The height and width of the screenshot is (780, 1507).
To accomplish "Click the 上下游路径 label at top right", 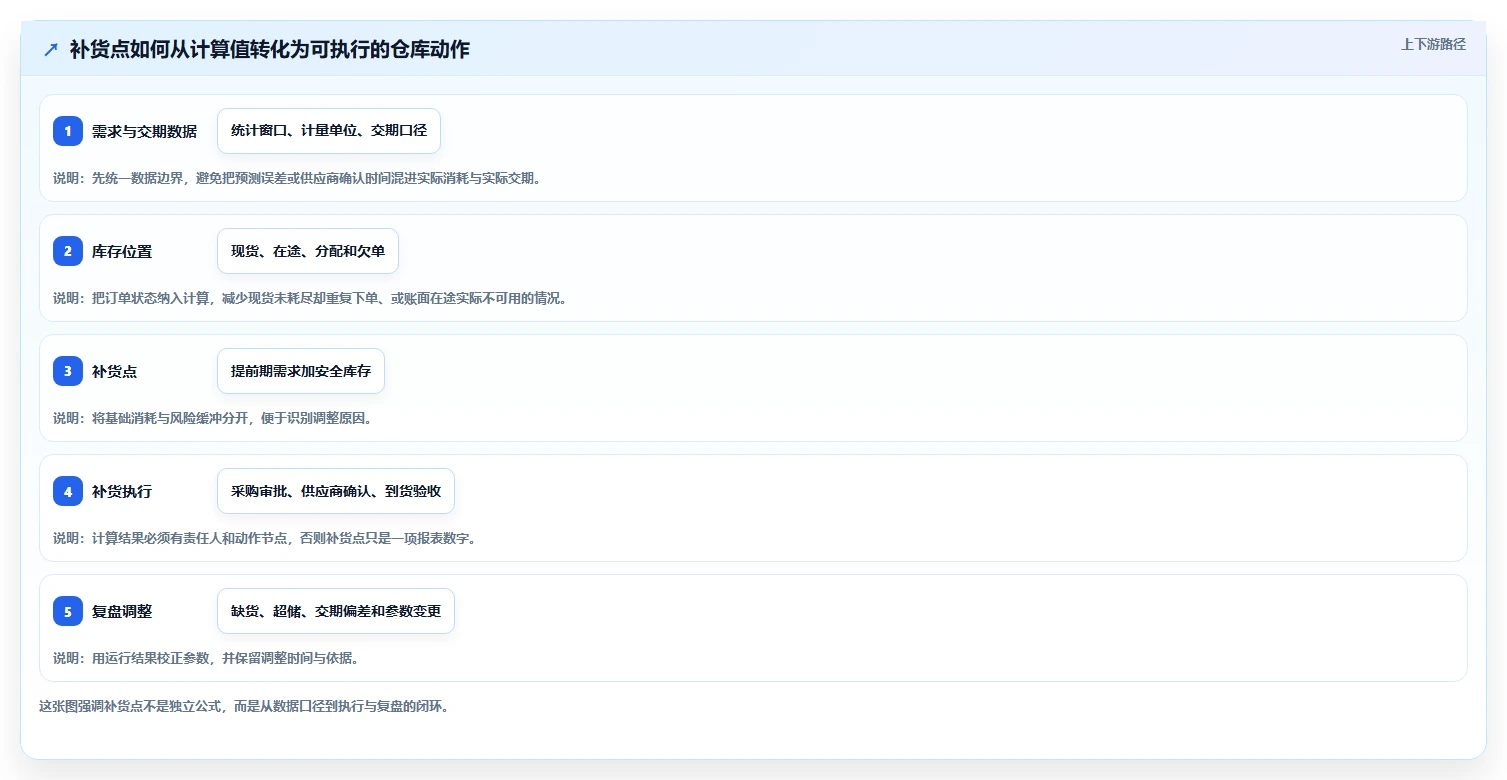I will pos(1434,44).
